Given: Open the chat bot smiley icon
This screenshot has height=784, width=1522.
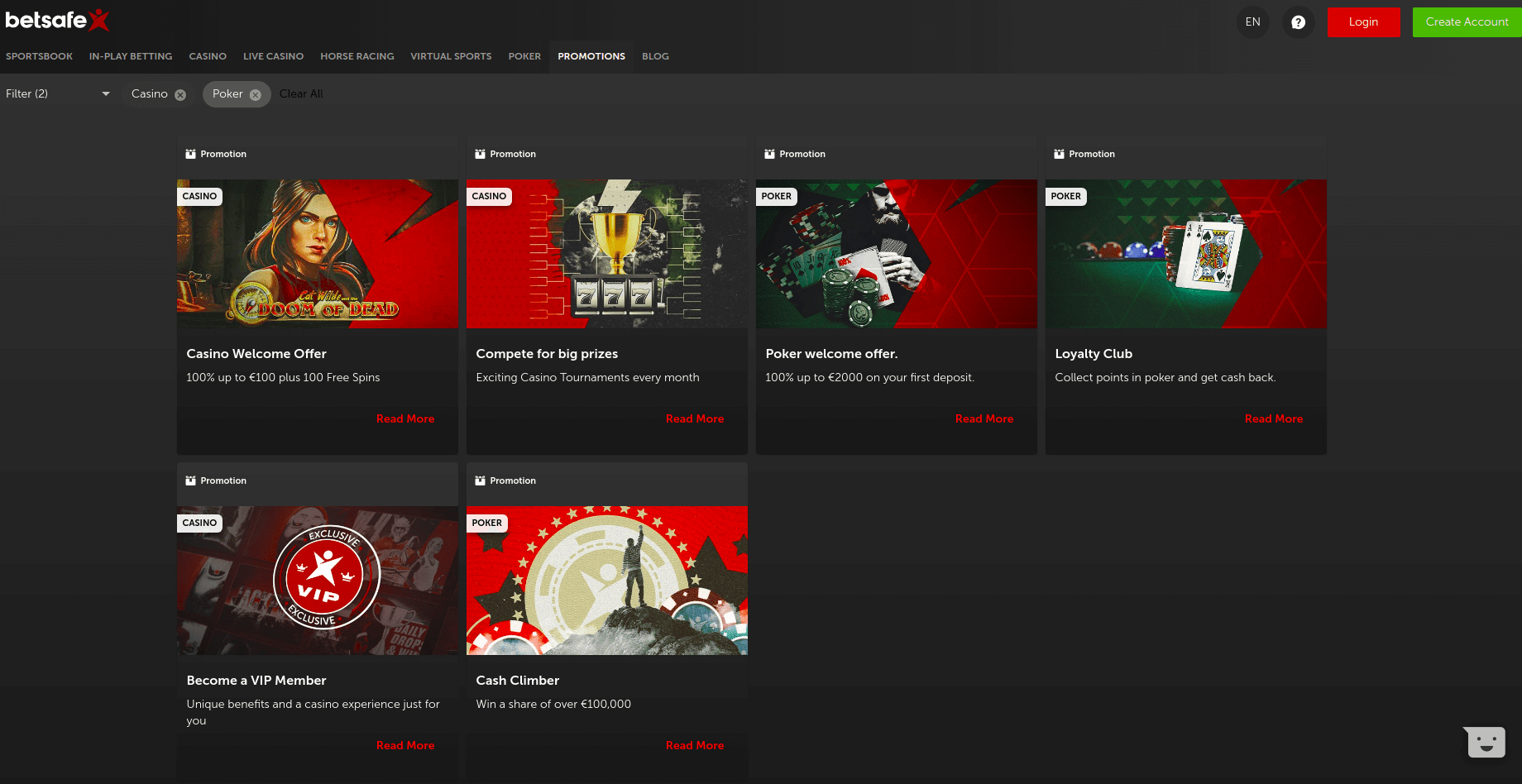Looking at the screenshot, I should coord(1486,742).
